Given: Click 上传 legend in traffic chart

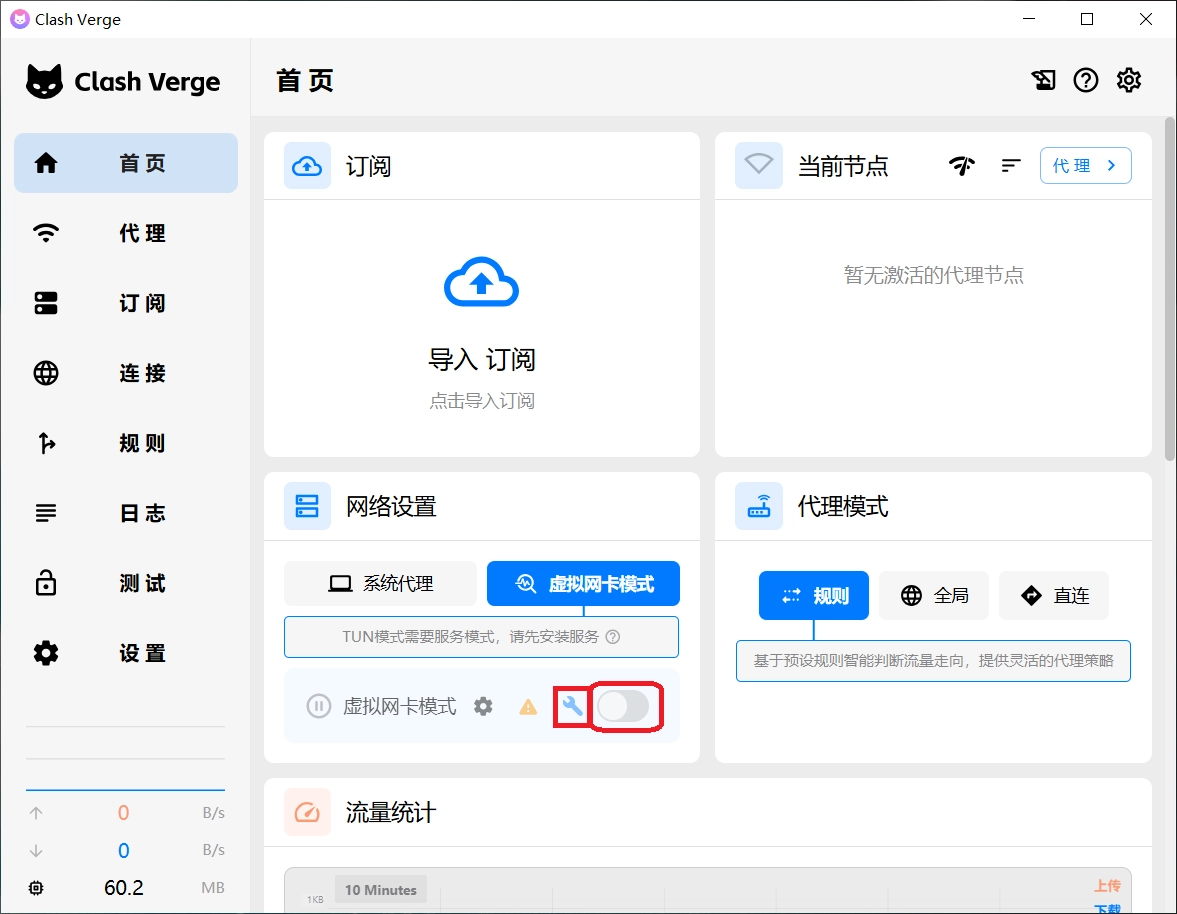Looking at the screenshot, I should pyautogui.click(x=1107, y=885).
